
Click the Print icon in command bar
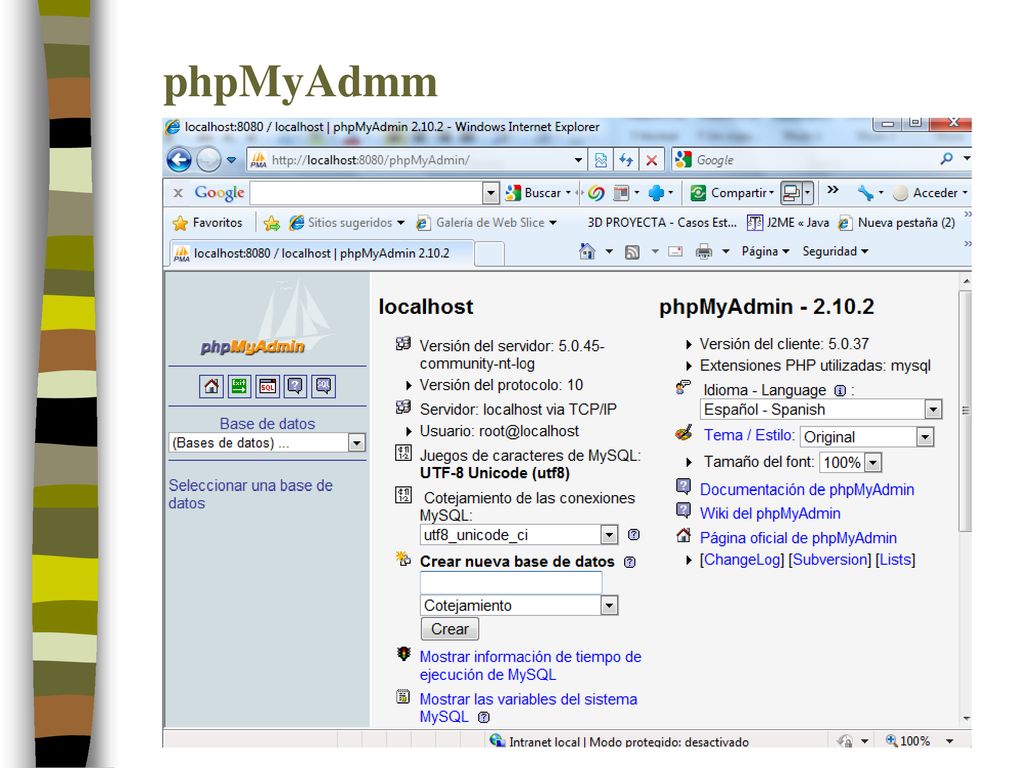pos(703,251)
